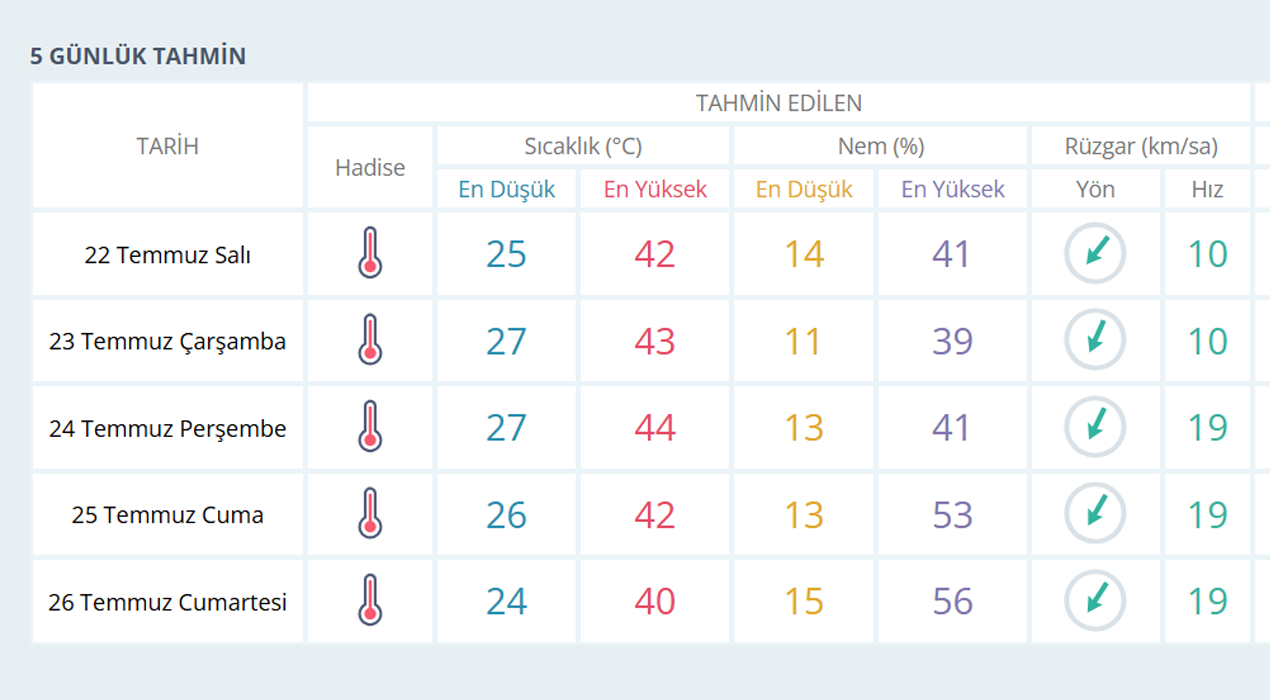The image size is (1270, 700).
Task: Click the wind direction arrow for 22 Temmuz
Action: (x=1095, y=253)
